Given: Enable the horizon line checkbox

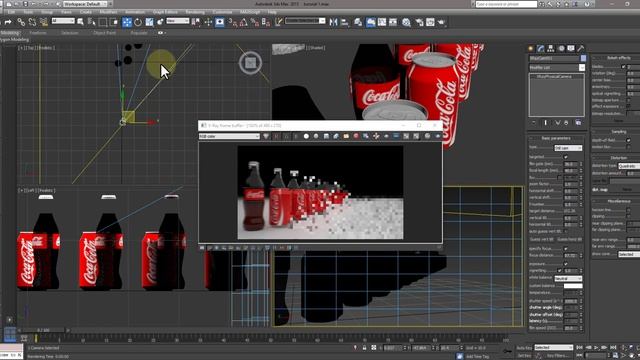Looking at the screenshot, I should [x=629, y=210].
